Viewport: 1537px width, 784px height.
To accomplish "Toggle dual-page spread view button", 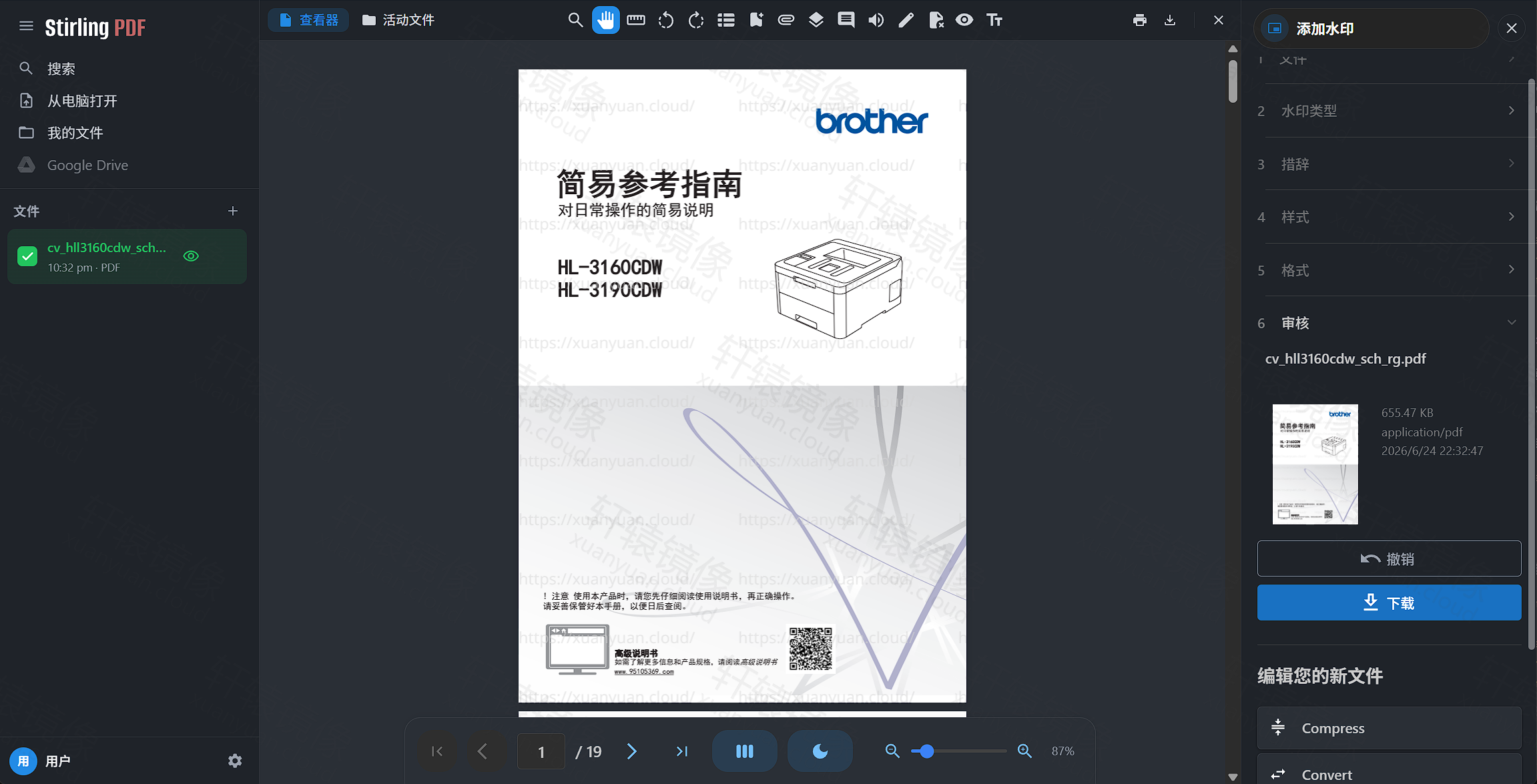I will (x=745, y=751).
